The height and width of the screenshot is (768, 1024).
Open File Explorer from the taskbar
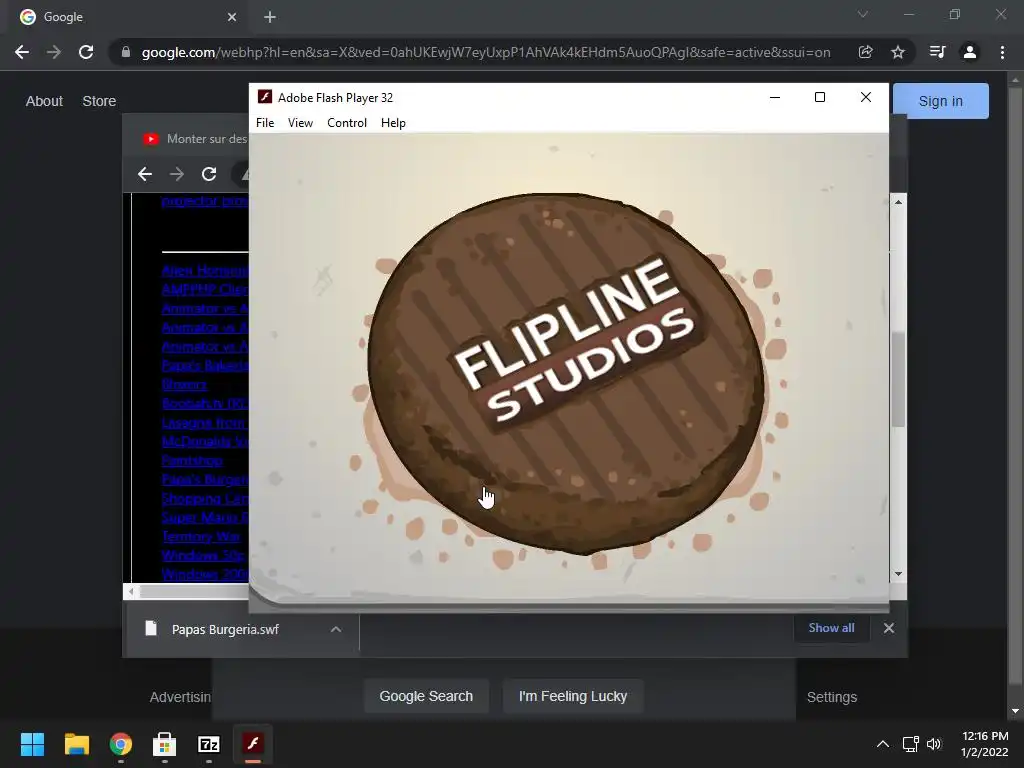(x=76, y=744)
